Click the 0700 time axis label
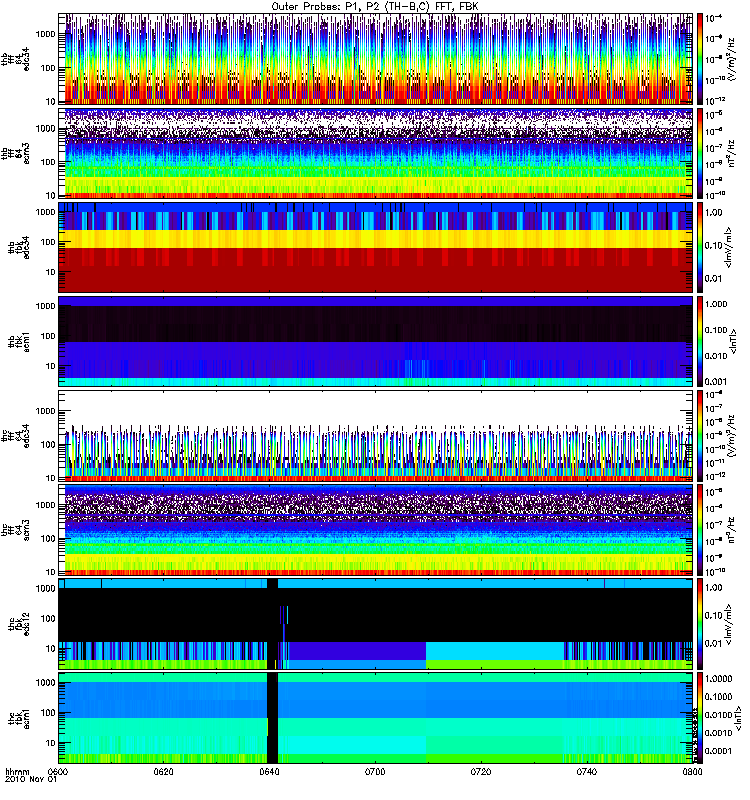750x800 pixels. click(x=375, y=771)
